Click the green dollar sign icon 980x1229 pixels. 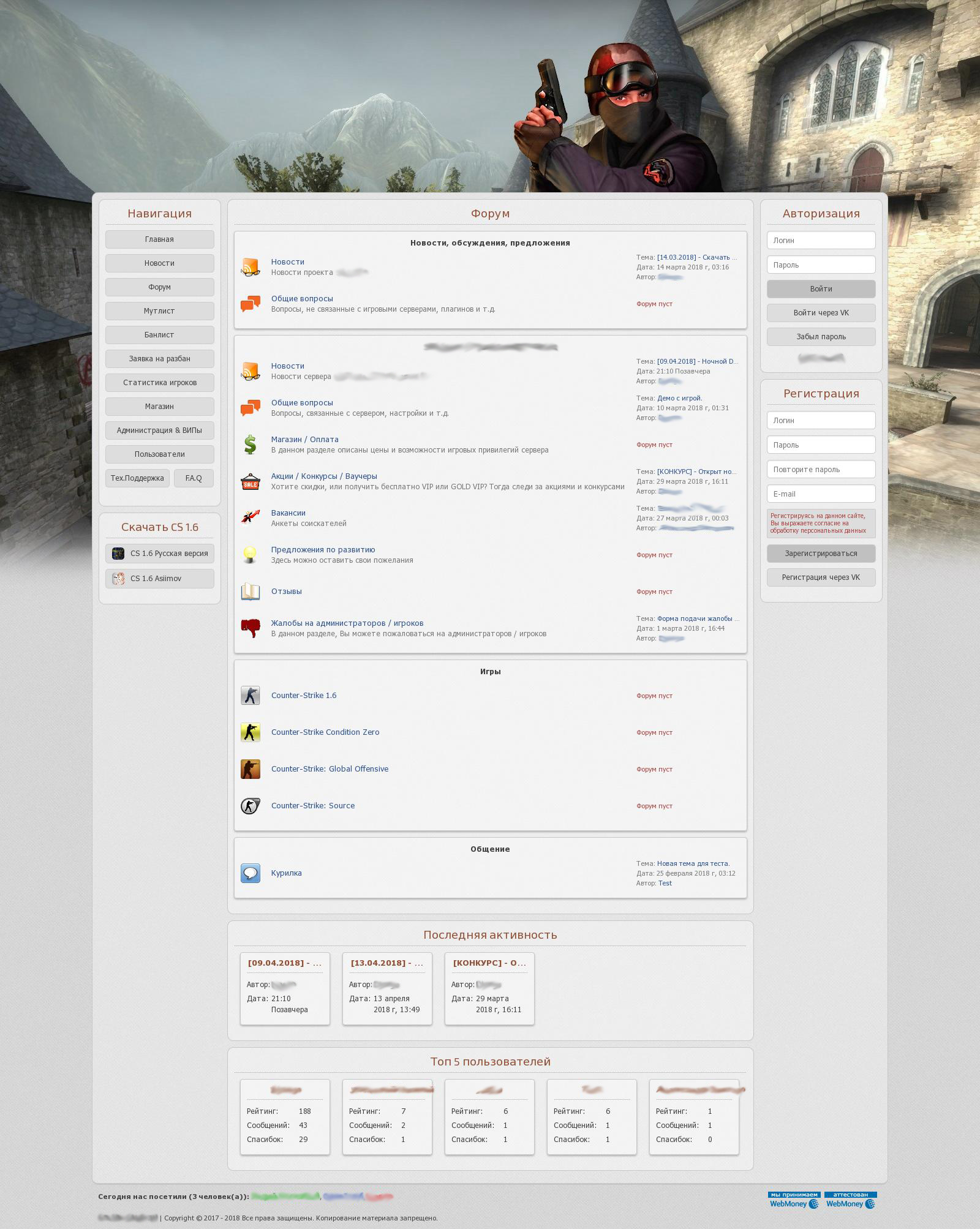click(251, 445)
